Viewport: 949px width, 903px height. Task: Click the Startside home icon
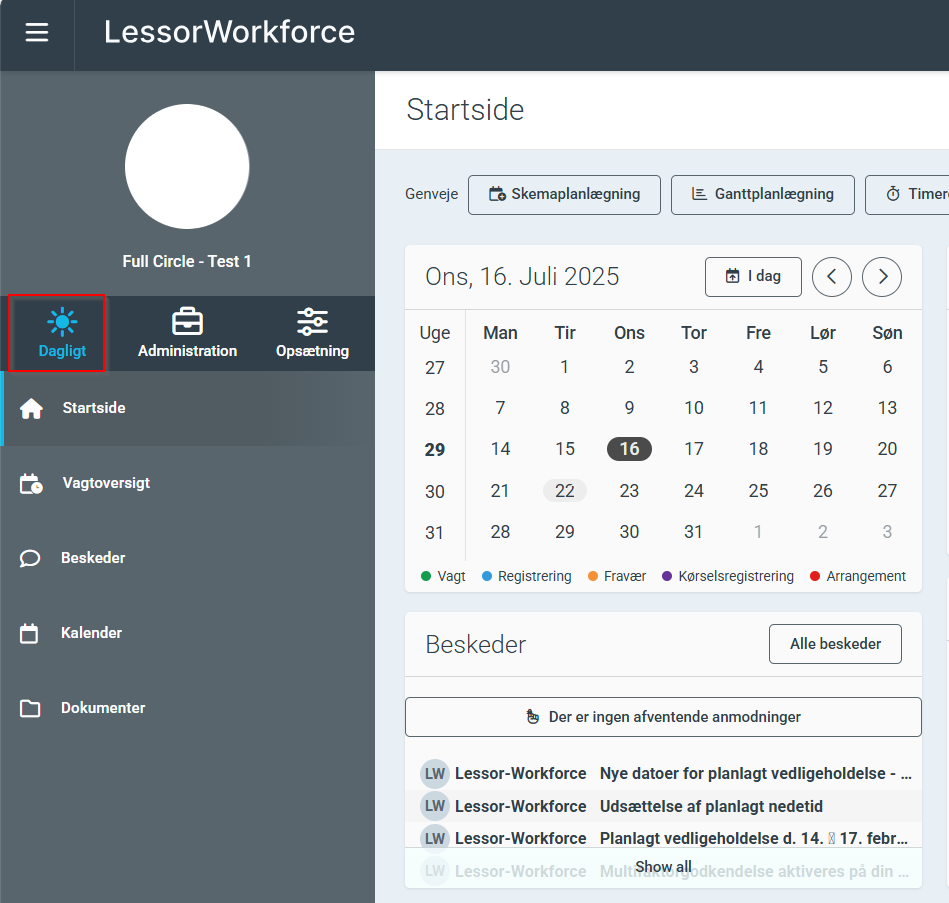(x=32, y=409)
